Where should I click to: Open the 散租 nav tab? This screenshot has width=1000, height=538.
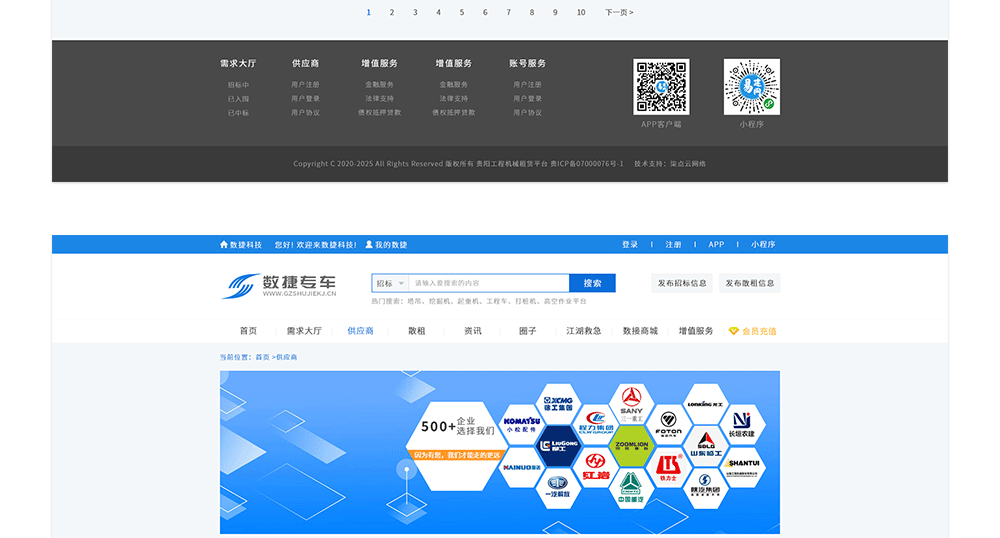[x=416, y=331]
